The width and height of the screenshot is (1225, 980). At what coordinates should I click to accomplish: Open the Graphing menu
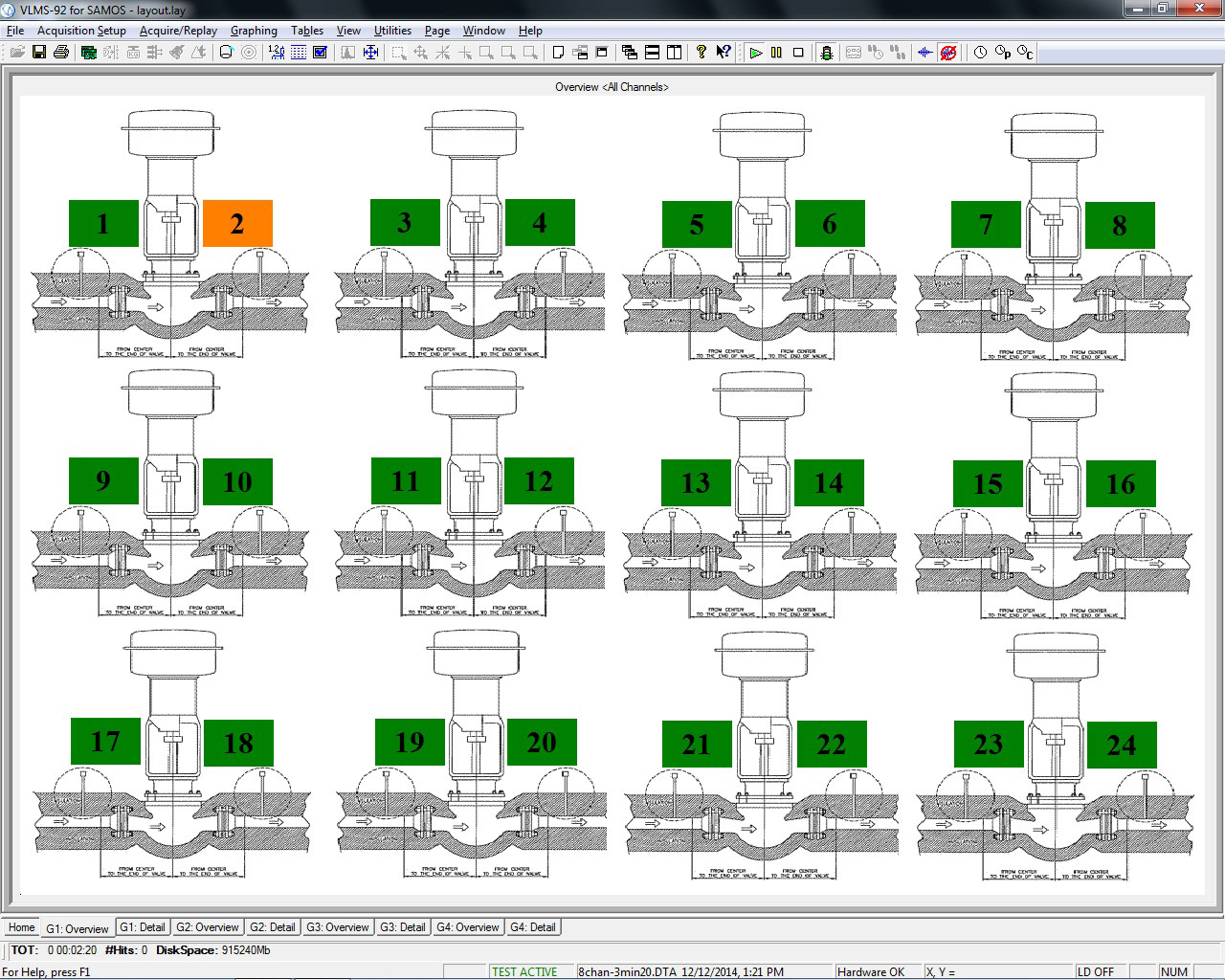(x=254, y=31)
